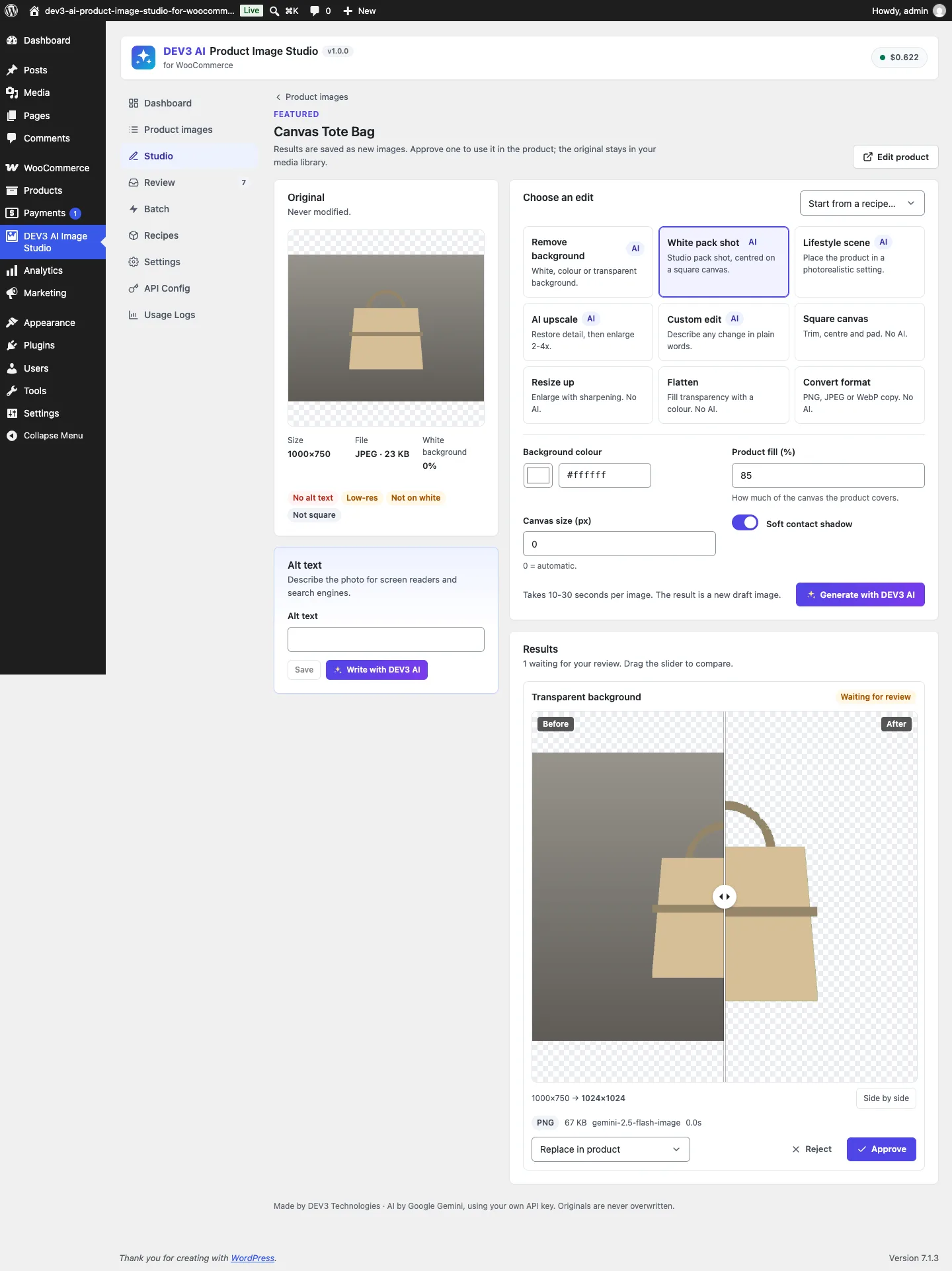Click the Review inbox icon
Screen dimensions: 952x1271
point(134,183)
